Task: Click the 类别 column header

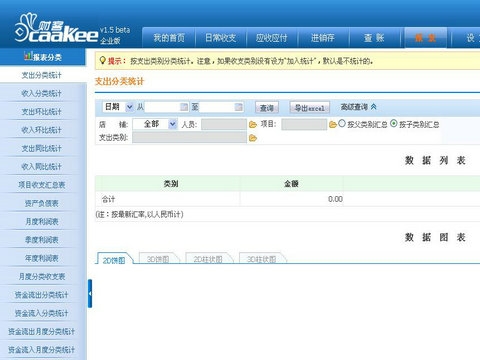Action: pyautogui.click(x=171, y=184)
